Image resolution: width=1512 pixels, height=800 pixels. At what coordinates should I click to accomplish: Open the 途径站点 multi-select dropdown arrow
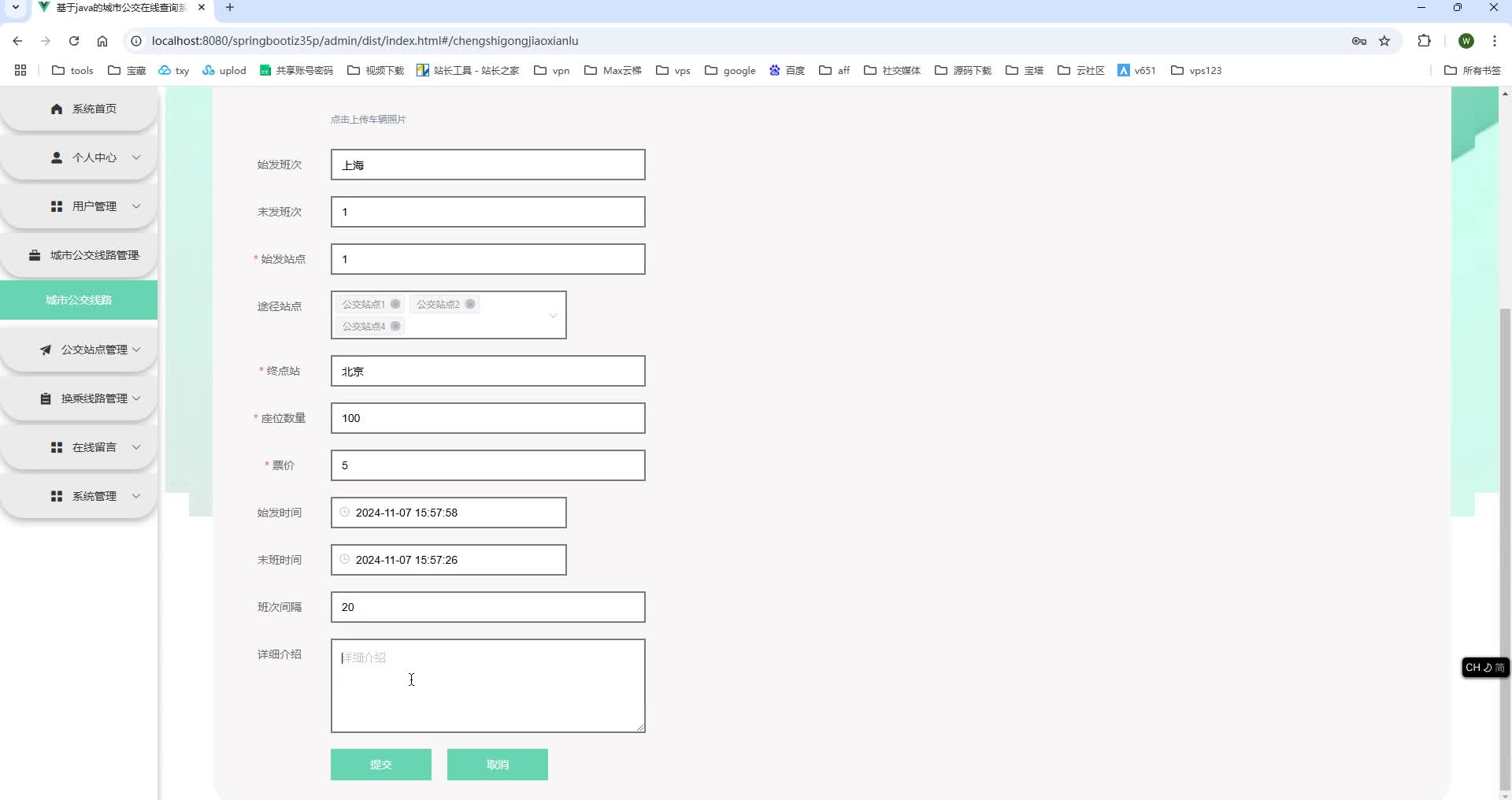[x=553, y=315]
